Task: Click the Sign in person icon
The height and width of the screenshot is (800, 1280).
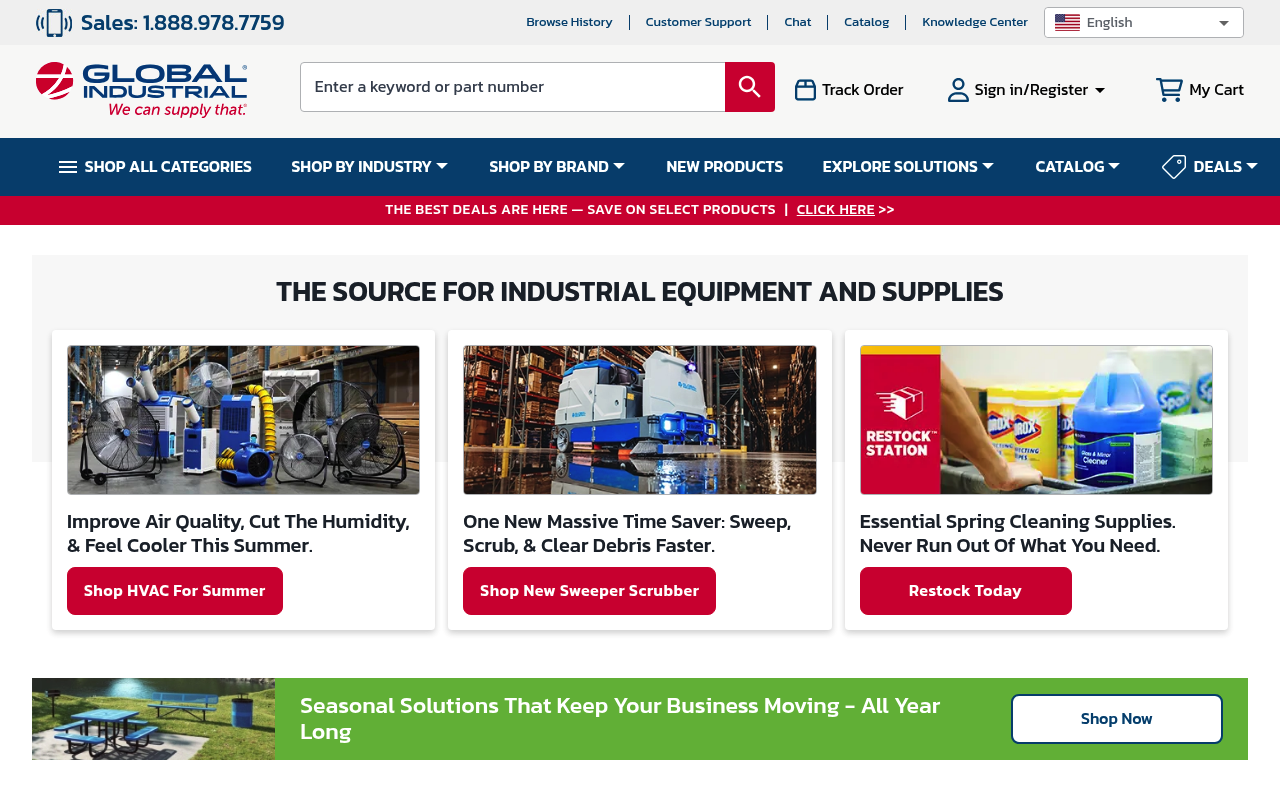Action: click(958, 90)
